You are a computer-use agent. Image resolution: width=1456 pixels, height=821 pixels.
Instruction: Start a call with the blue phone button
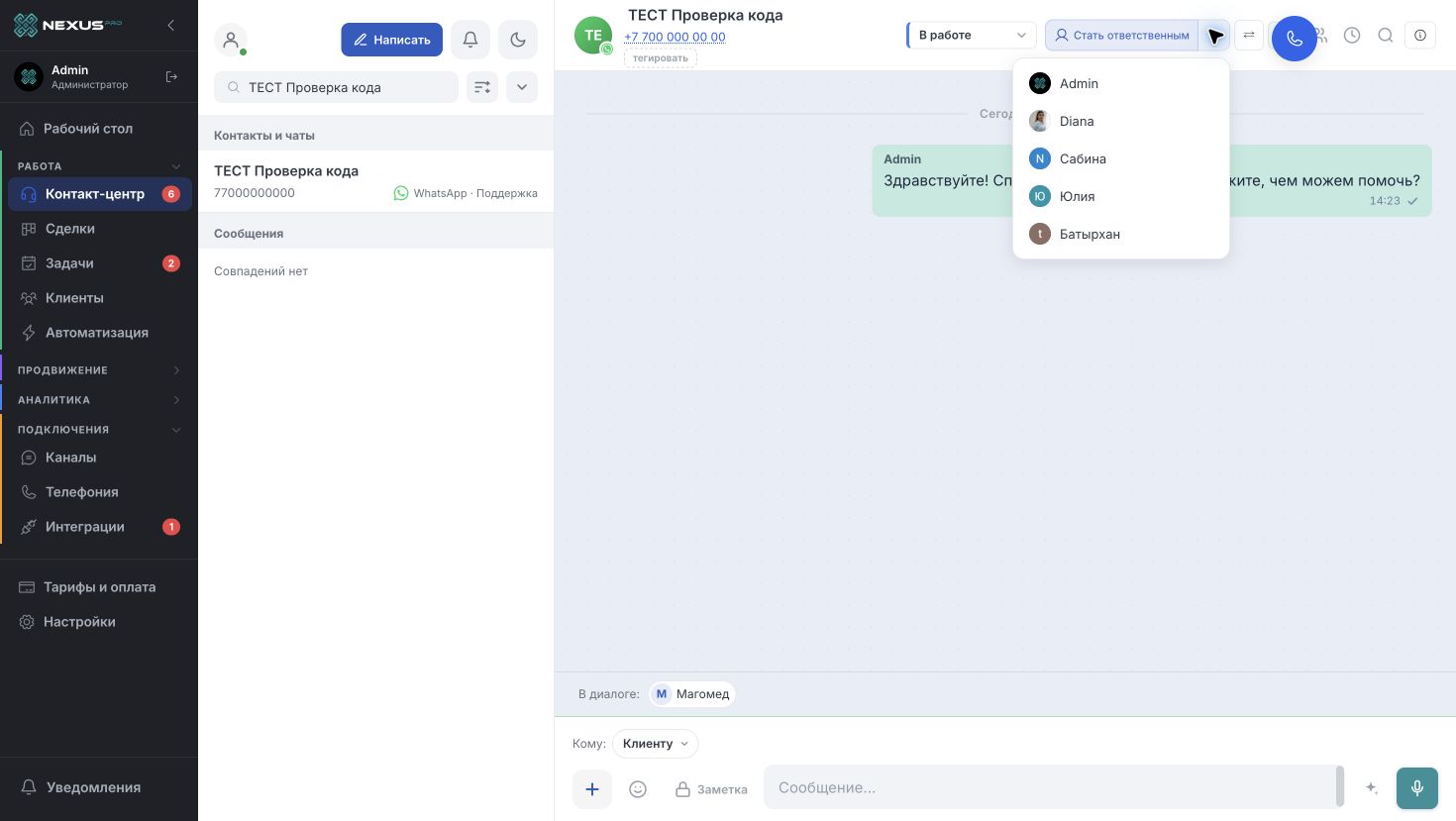click(x=1295, y=39)
